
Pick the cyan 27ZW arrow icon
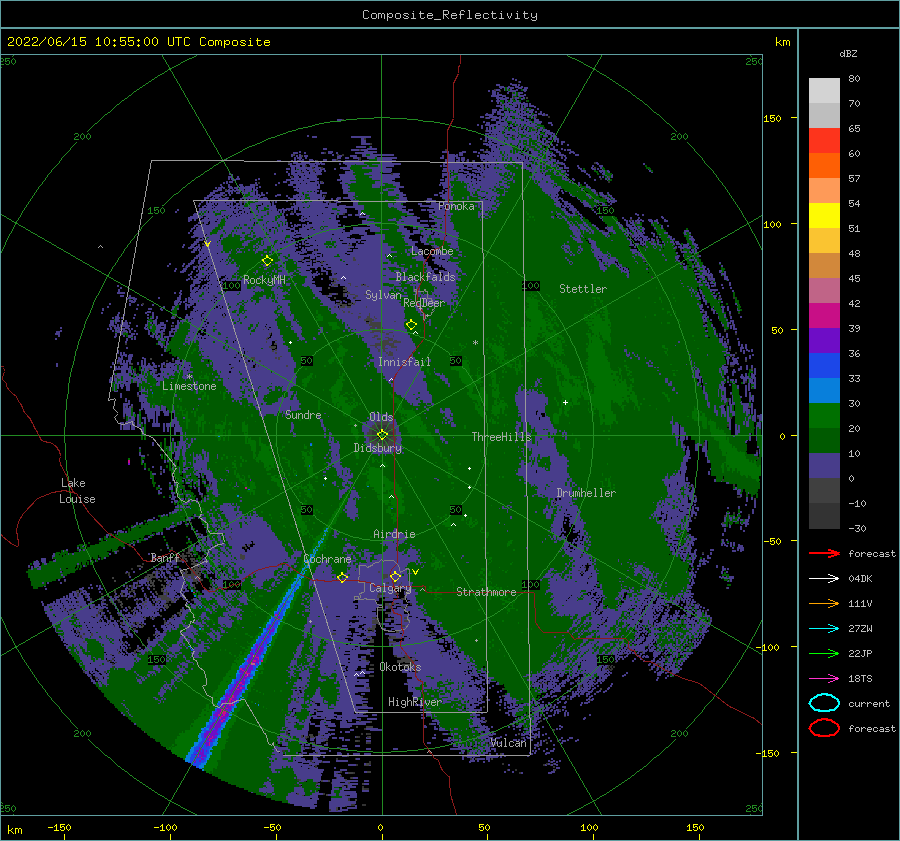pos(824,628)
